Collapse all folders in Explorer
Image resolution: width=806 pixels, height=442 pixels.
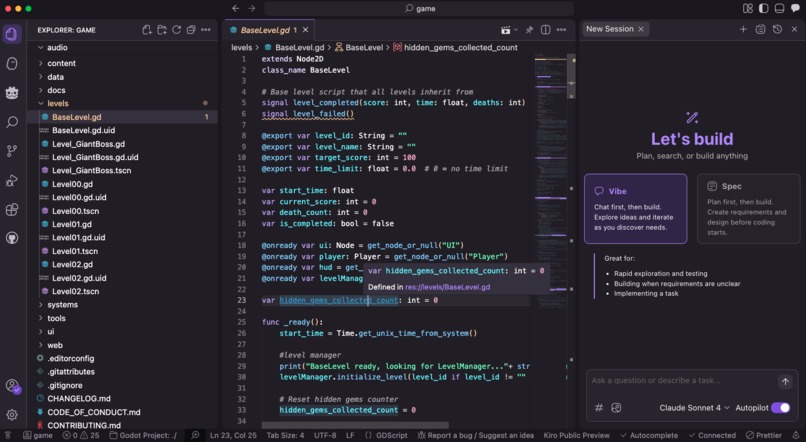coord(191,30)
